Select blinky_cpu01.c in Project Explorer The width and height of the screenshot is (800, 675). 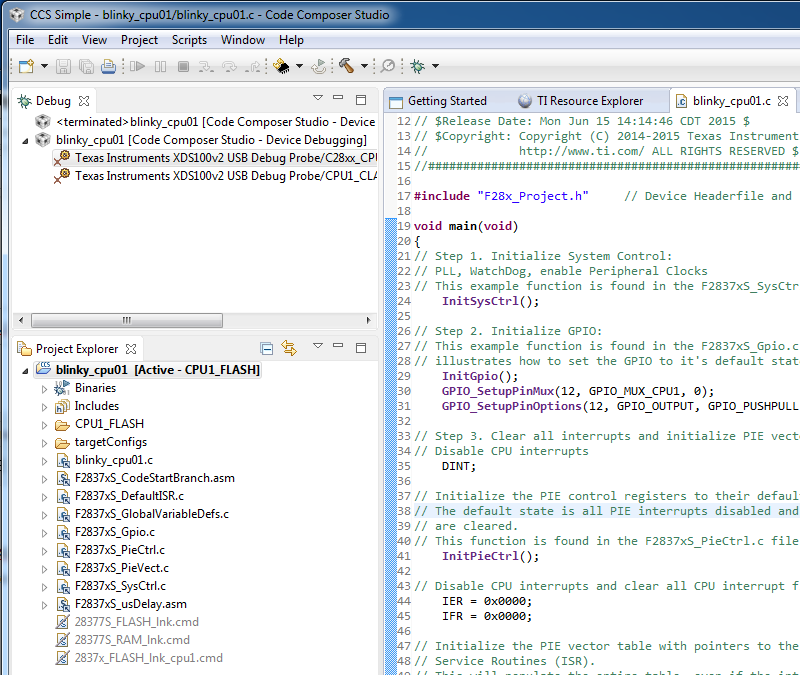114,460
